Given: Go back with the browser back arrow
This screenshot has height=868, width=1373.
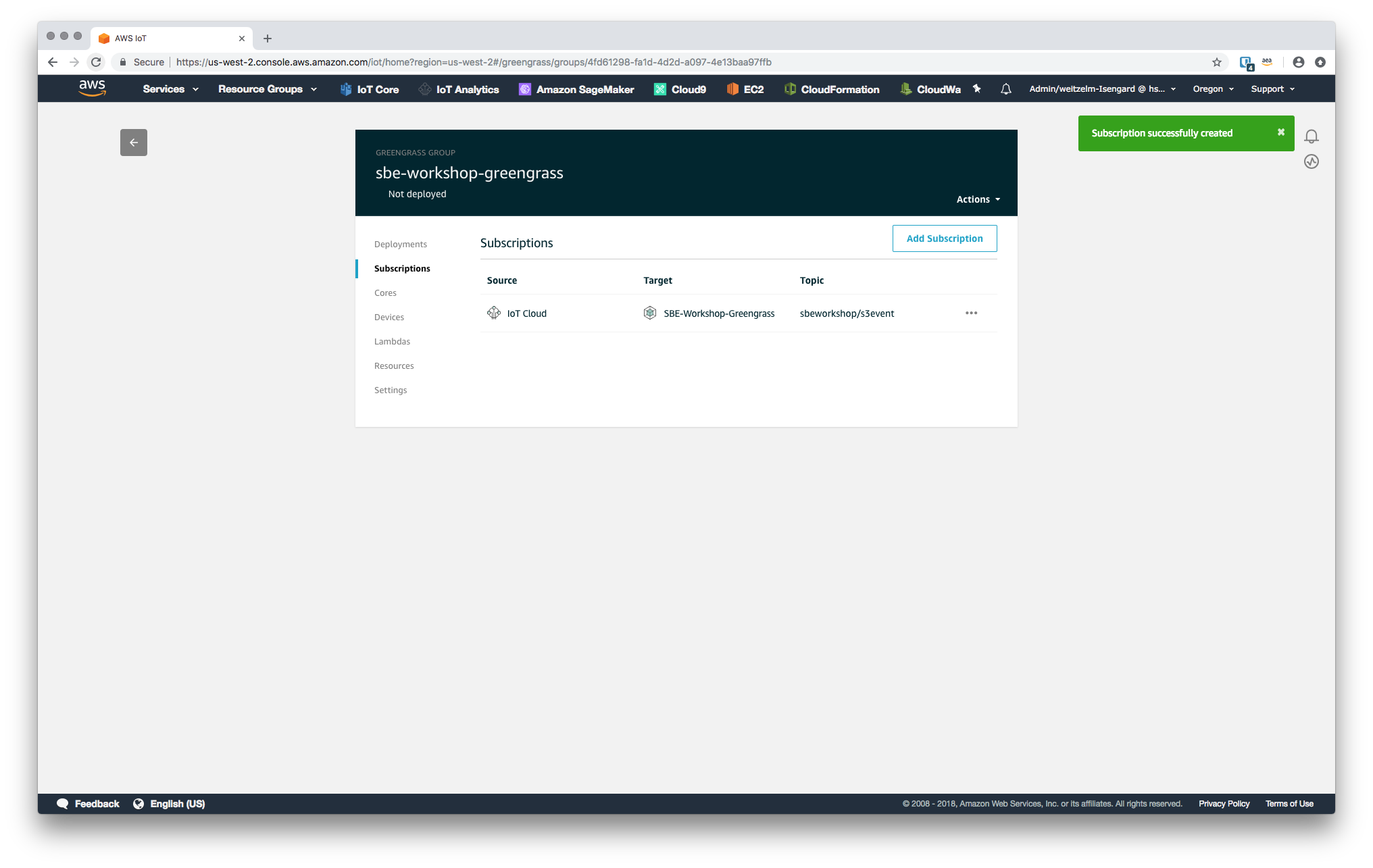Looking at the screenshot, I should (53, 62).
